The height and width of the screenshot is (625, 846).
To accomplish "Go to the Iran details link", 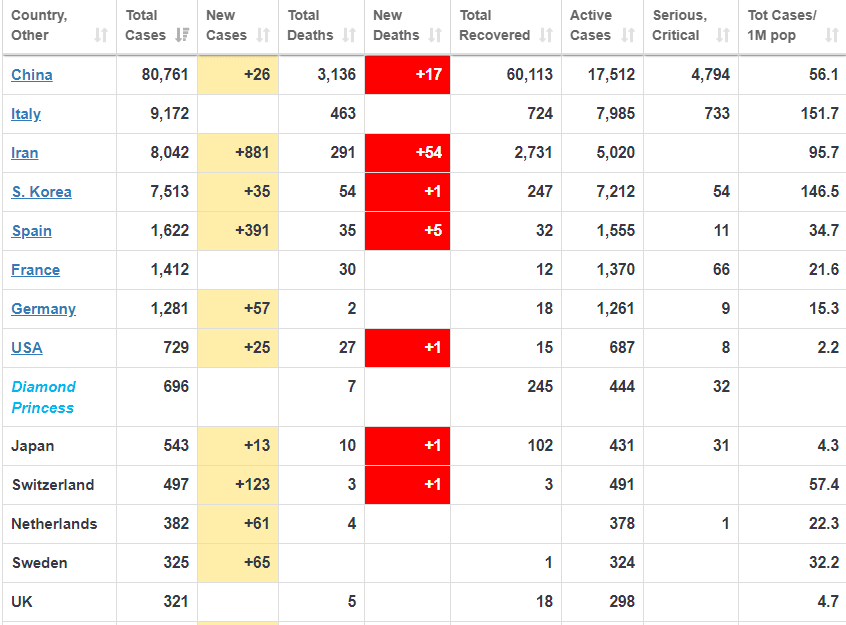I will coord(25,153).
